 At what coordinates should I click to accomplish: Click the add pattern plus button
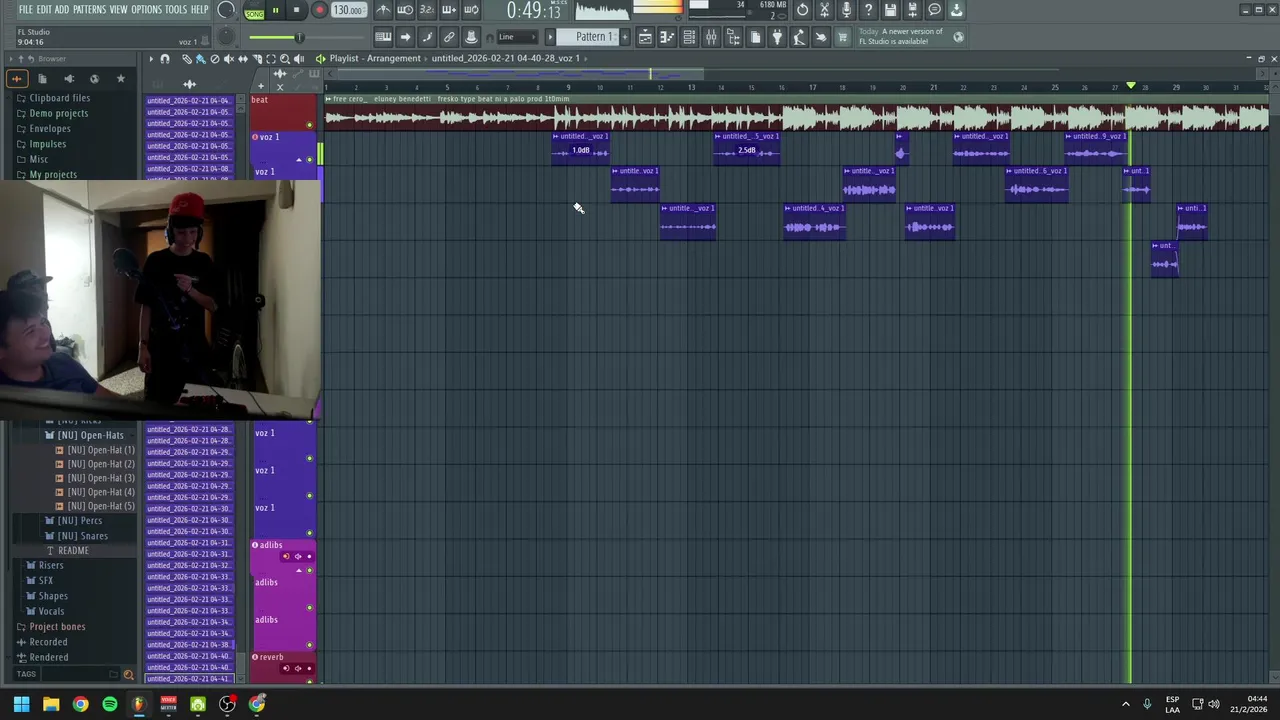pyautogui.click(x=625, y=37)
